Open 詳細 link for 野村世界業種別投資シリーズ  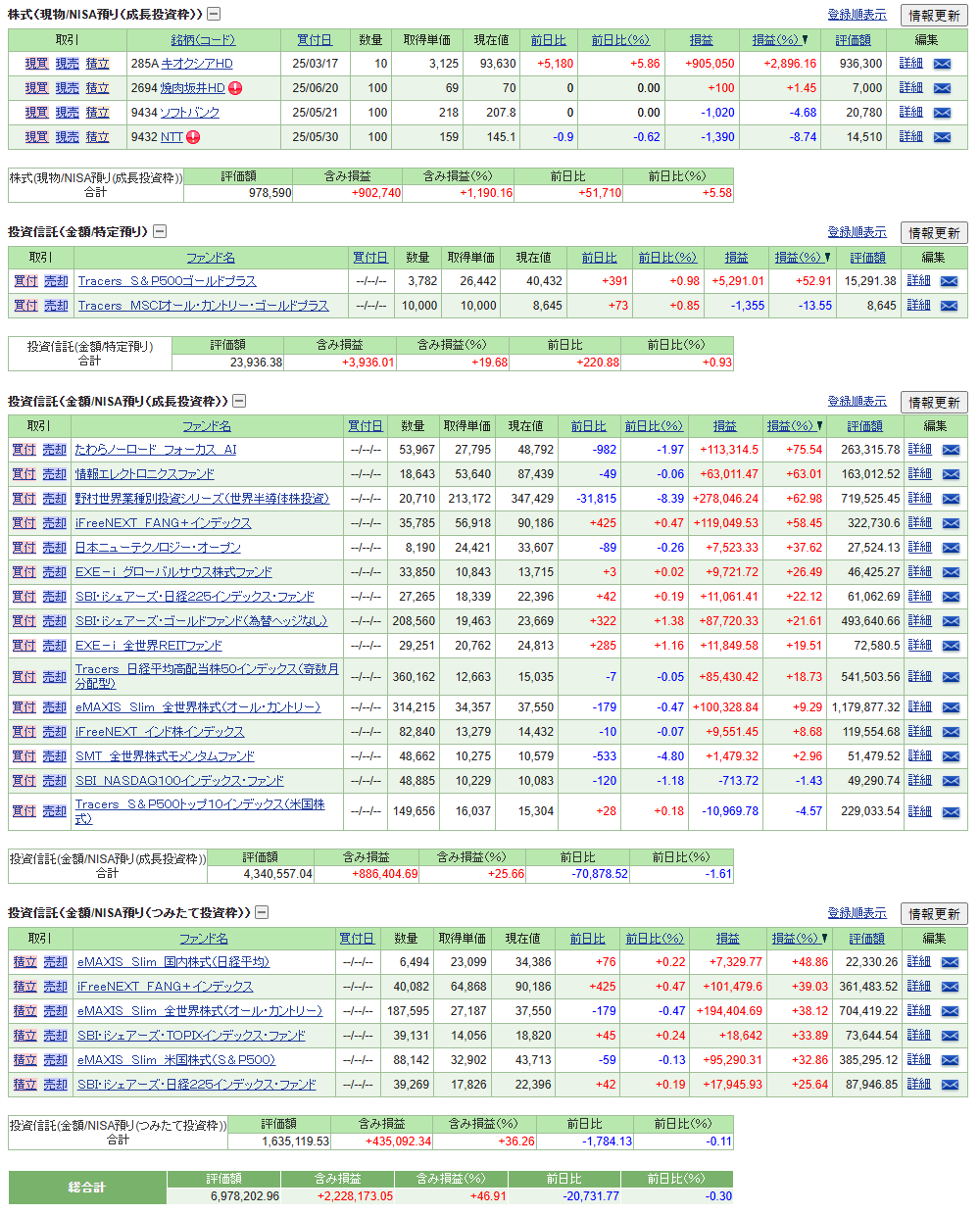point(919,498)
